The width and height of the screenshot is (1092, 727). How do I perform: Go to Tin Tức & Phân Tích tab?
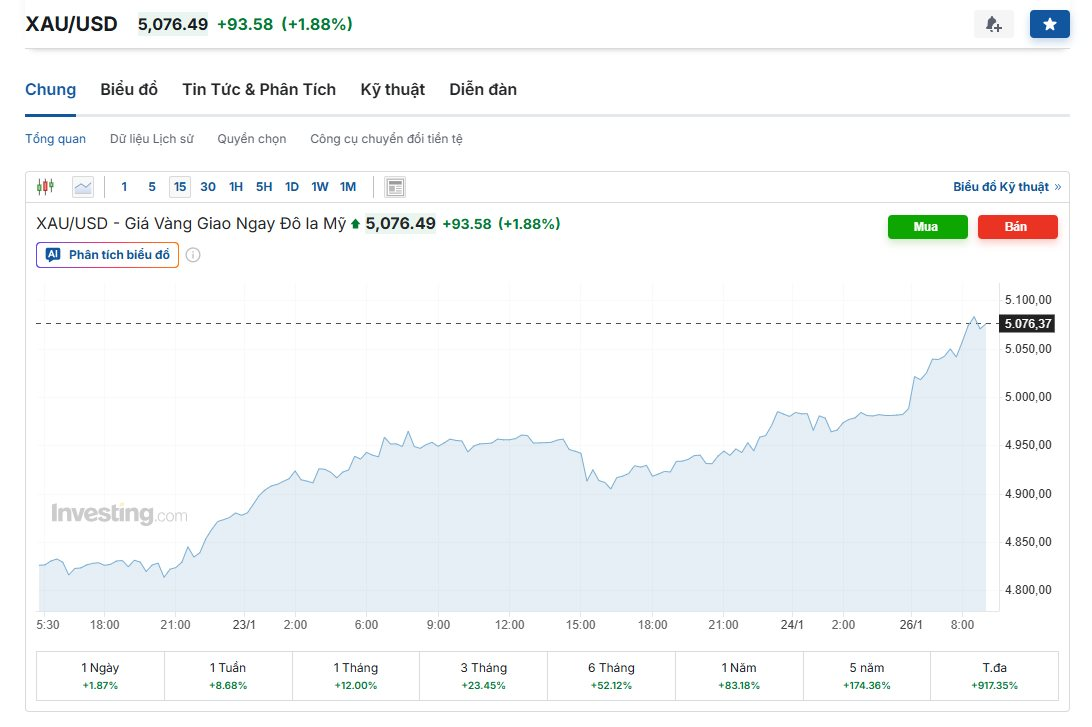(x=259, y=90)
